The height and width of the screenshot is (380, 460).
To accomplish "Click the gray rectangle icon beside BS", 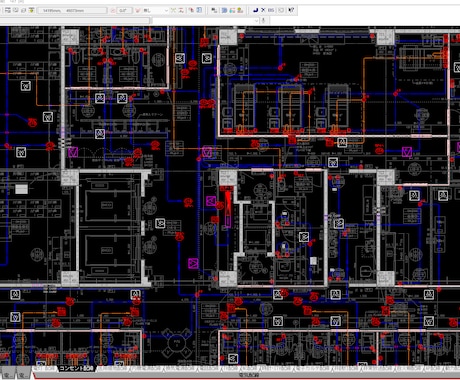I will click(281, 10).
